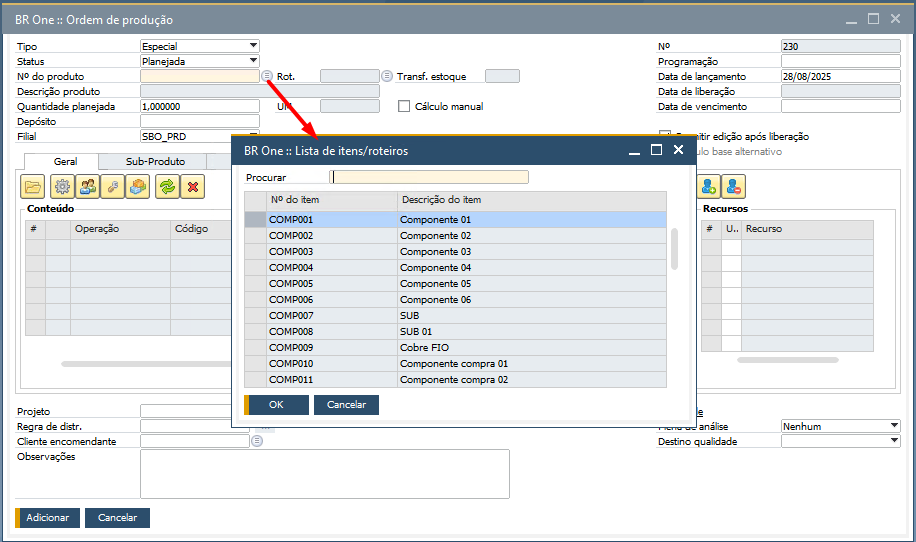Click the item list vertical scrollbar thumb

(x=674, y=249)
